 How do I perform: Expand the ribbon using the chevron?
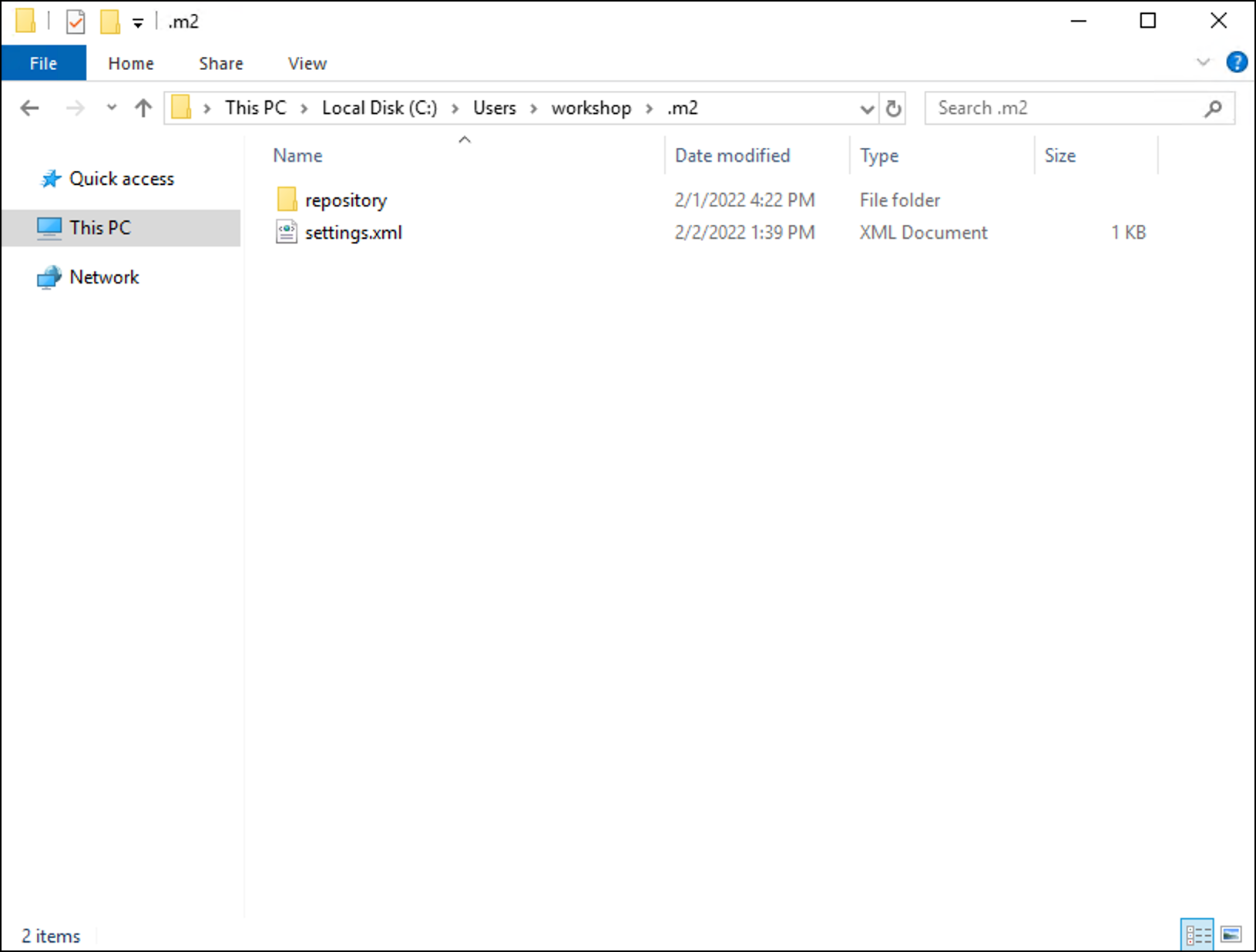1203,62
